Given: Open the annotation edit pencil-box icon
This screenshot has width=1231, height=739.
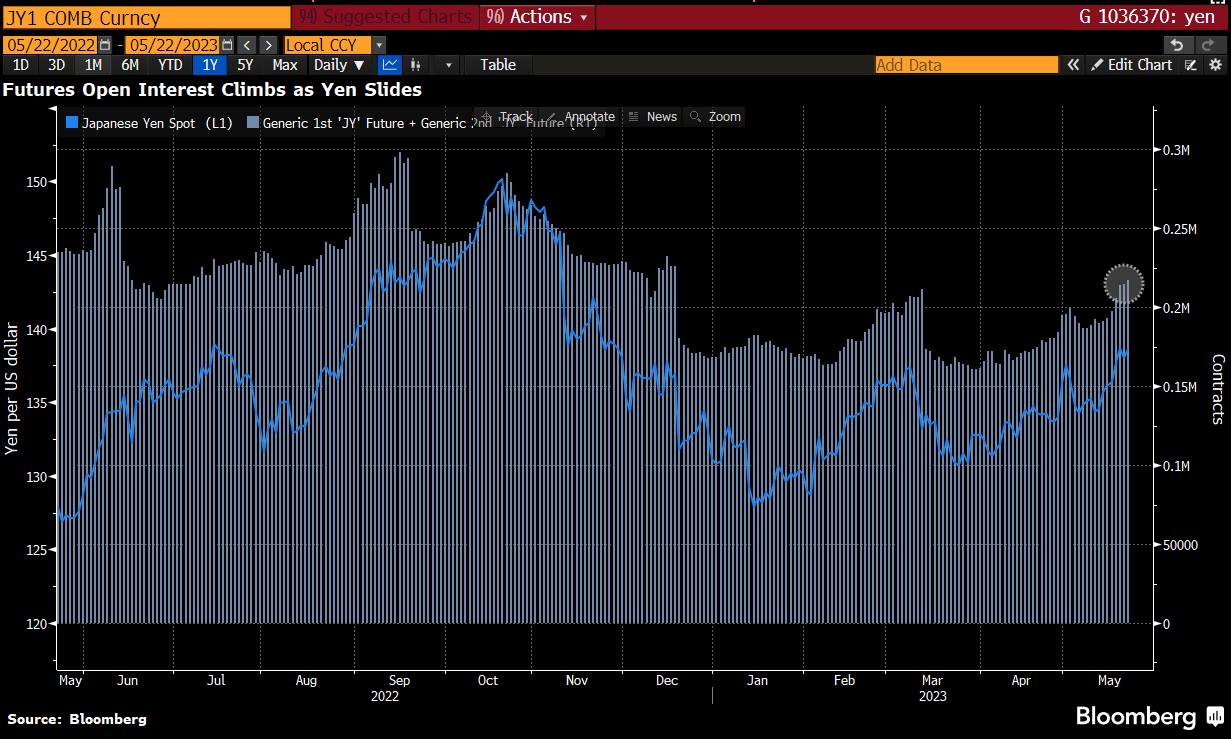Looking at the screenshot, I should tap(1191, 65).
